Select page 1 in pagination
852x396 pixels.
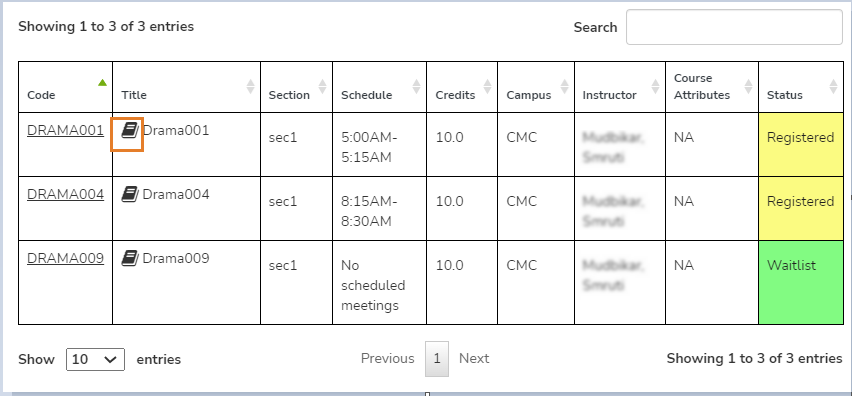pyautogui.click(x=437, y=359)
